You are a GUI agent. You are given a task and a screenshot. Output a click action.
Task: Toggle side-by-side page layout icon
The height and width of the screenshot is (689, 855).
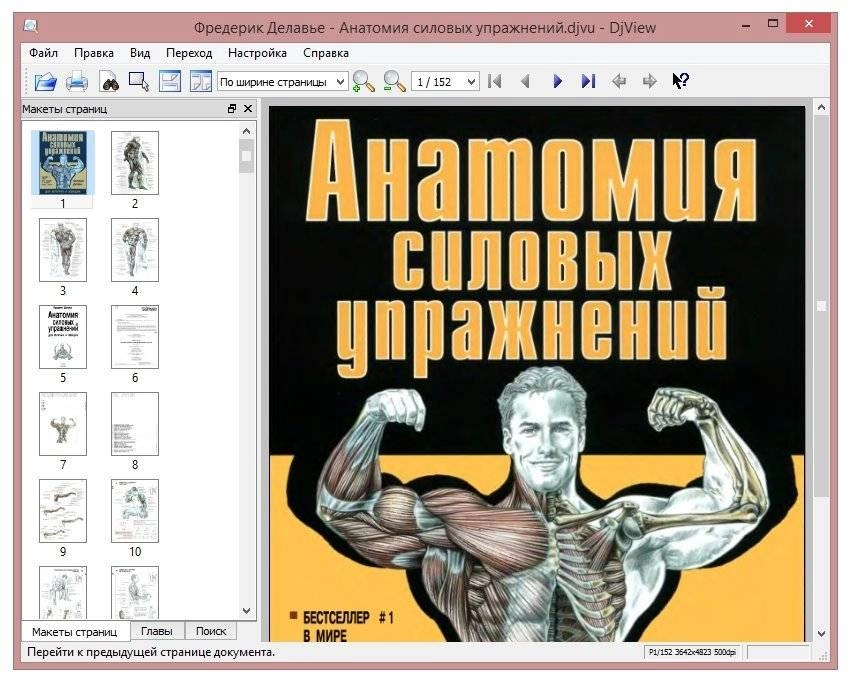tap(200, 82)
